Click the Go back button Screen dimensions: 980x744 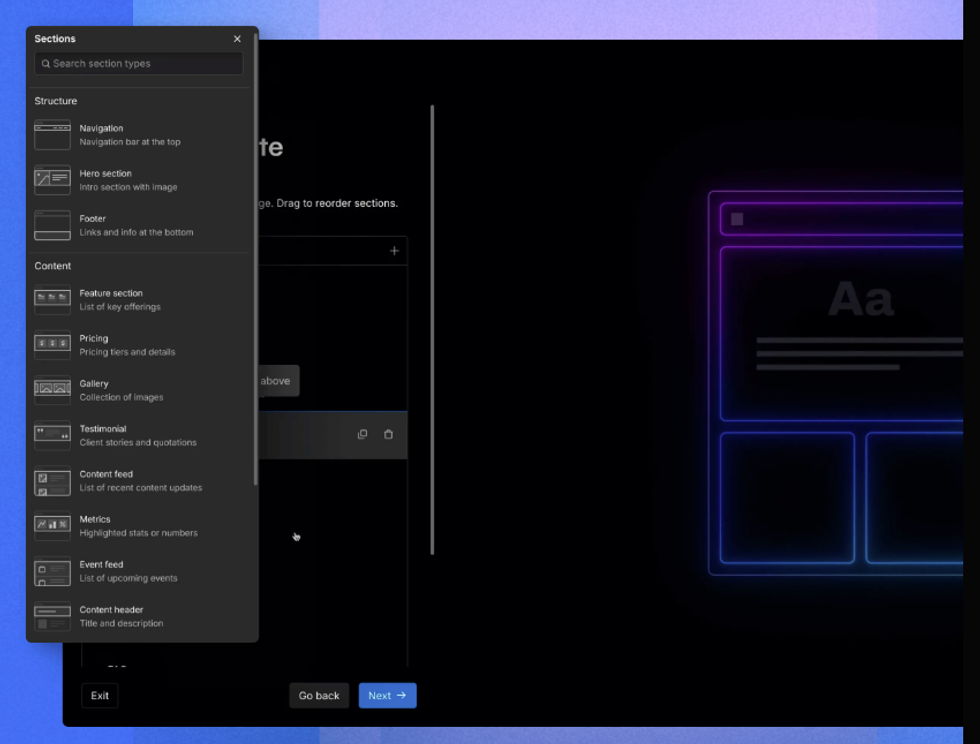coord(319,696)
